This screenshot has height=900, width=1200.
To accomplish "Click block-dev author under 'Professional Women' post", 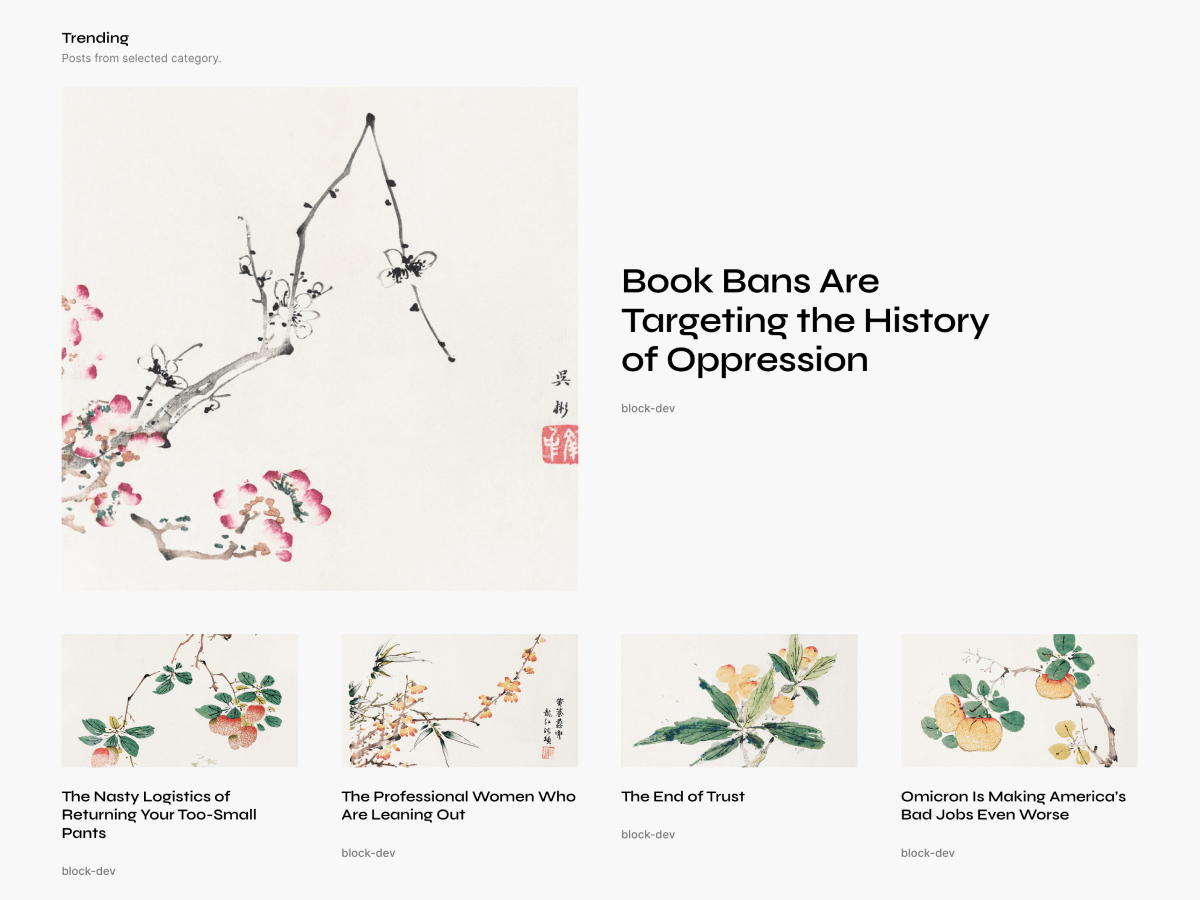I will [368, 853].
